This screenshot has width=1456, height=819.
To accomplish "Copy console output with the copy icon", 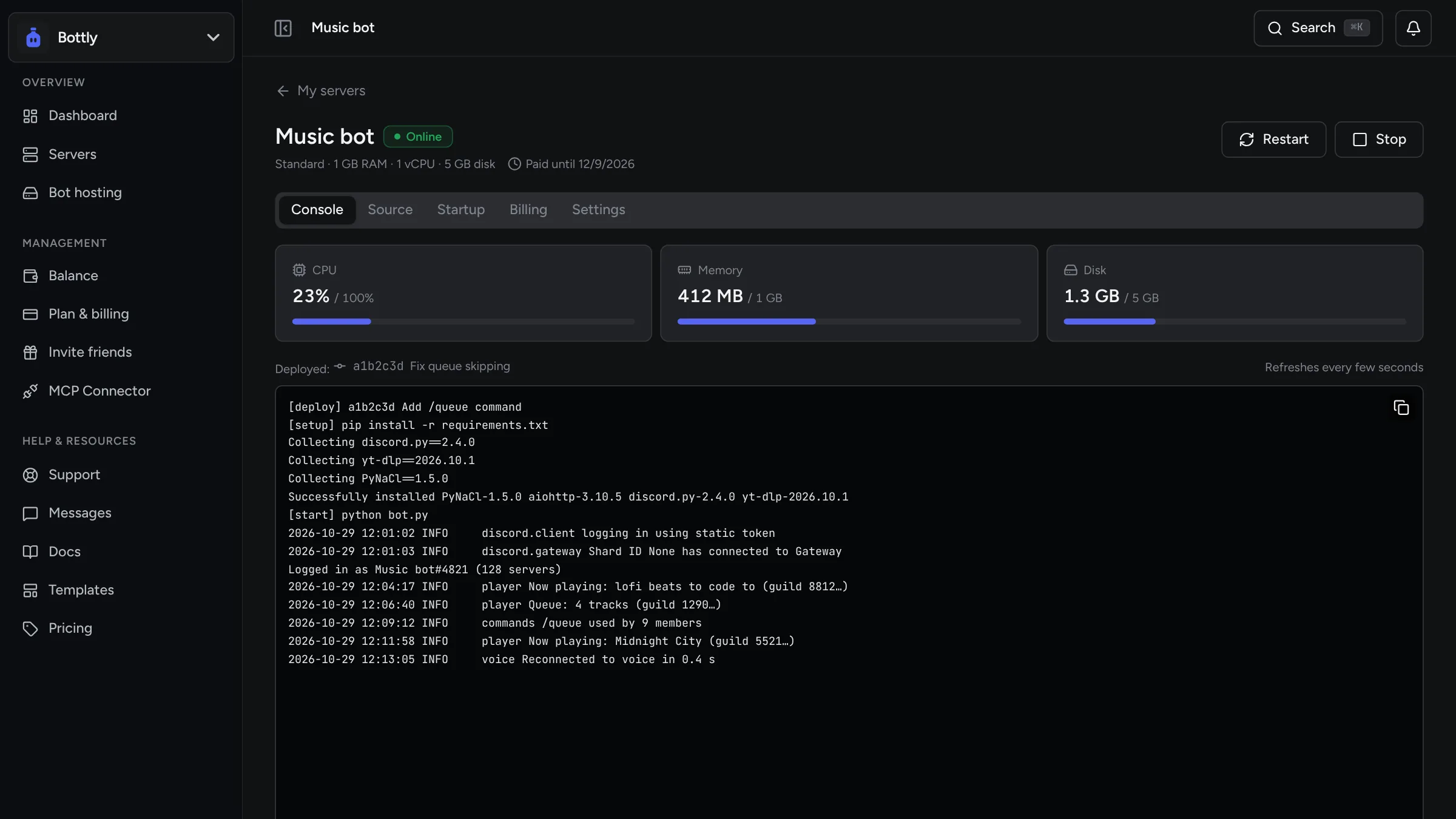I will 1401,408.
